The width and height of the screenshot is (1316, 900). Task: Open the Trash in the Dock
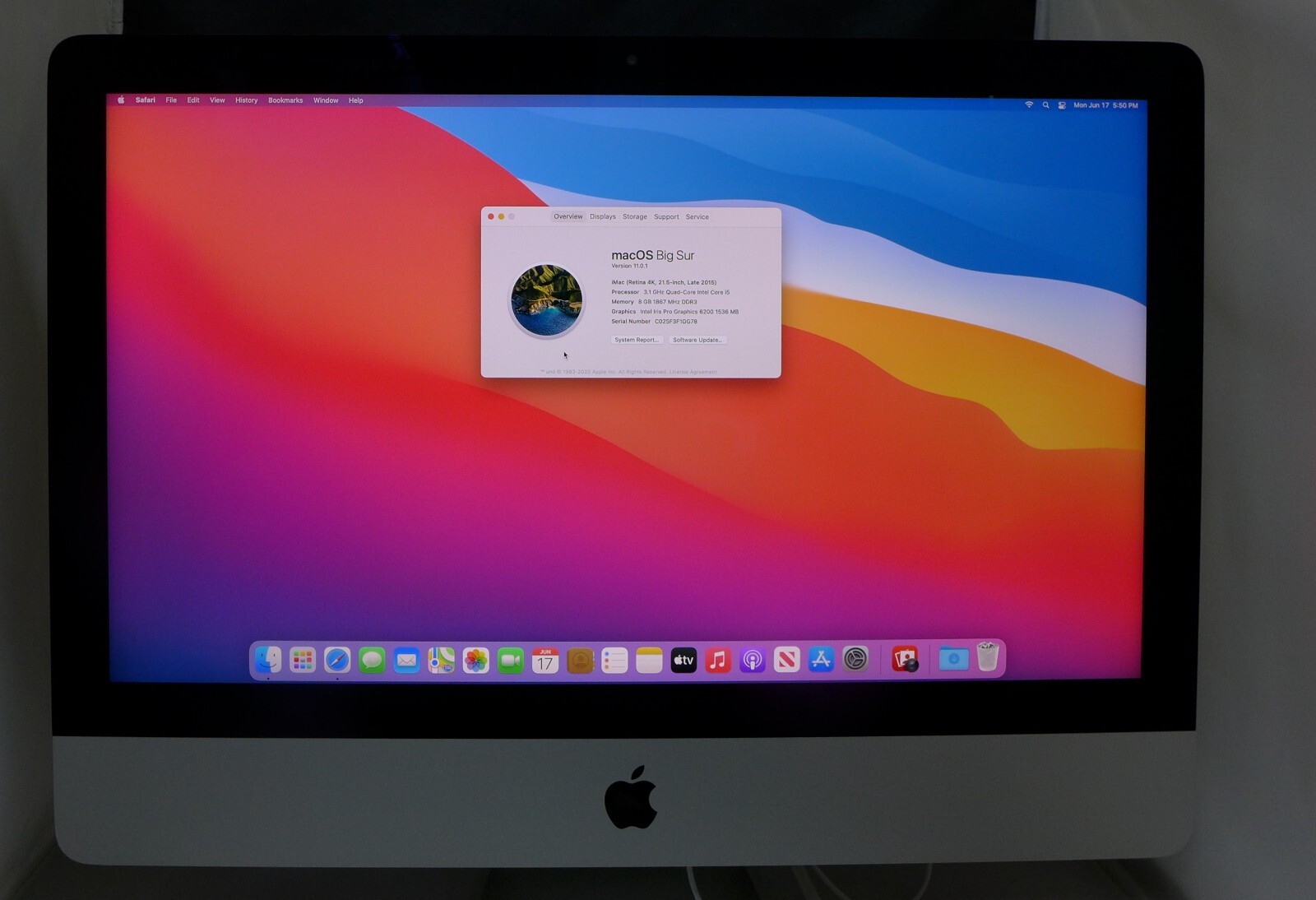pos(988,658)
